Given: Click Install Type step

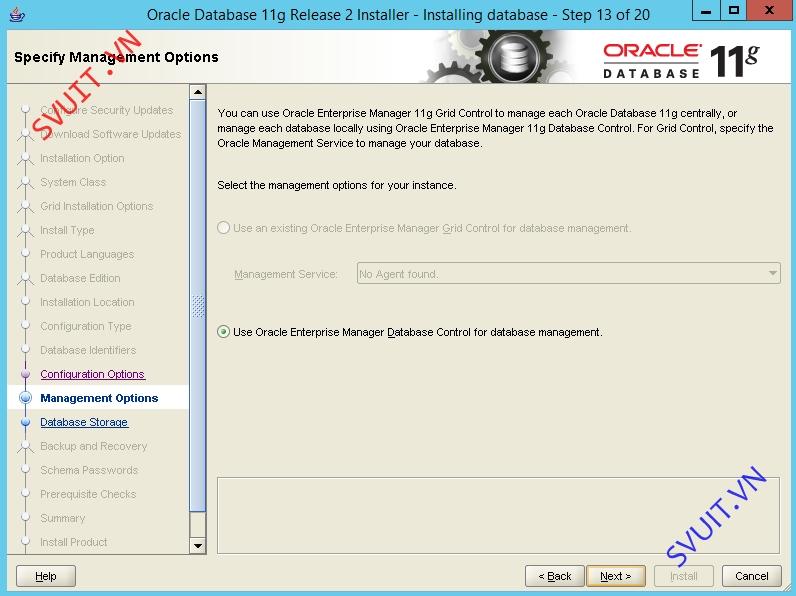Looking at the screenshot, I should click(x=67, y=230).
